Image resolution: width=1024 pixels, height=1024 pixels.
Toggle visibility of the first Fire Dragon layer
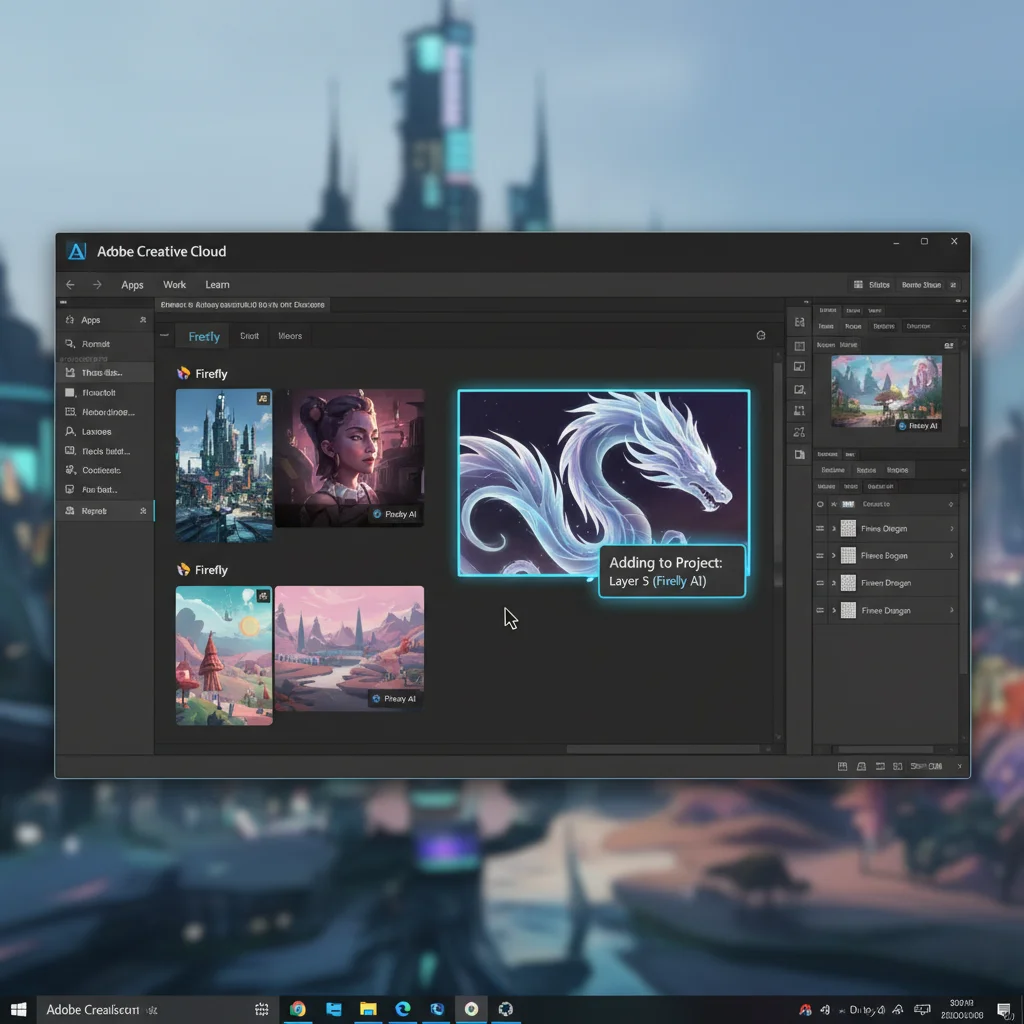(x=820, y=529)
